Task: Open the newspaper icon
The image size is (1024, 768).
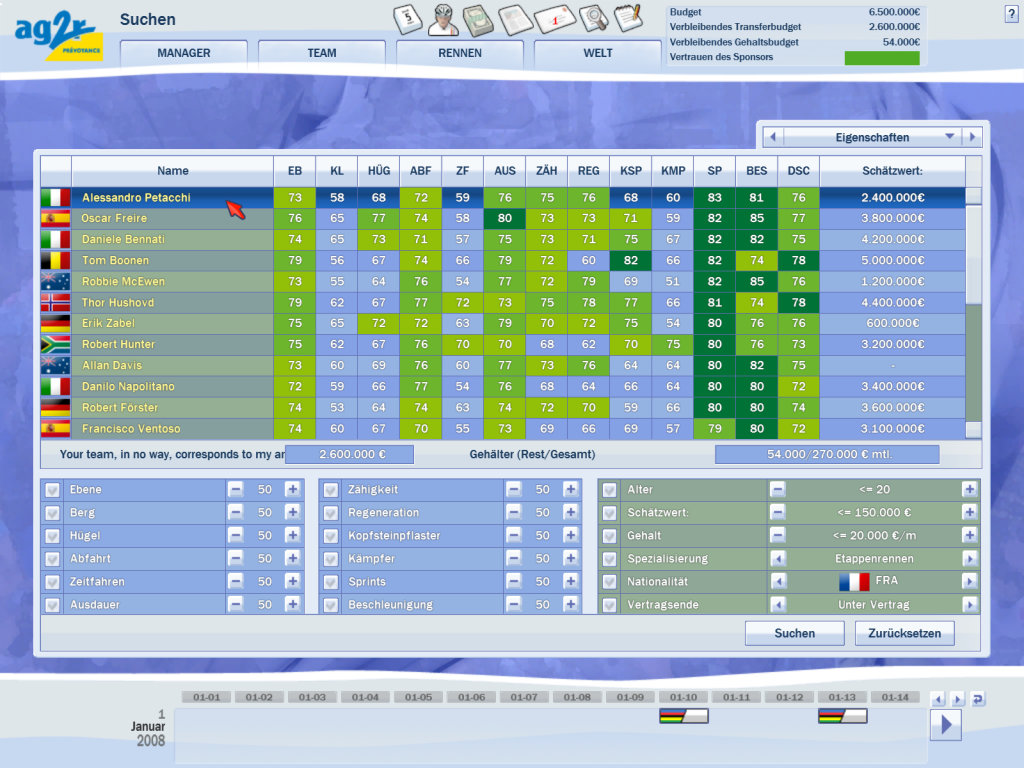Action: [x=515, y=18]
